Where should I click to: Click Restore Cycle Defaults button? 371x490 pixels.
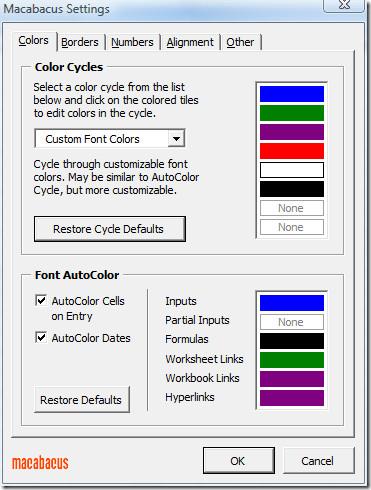tap(110, 229)
